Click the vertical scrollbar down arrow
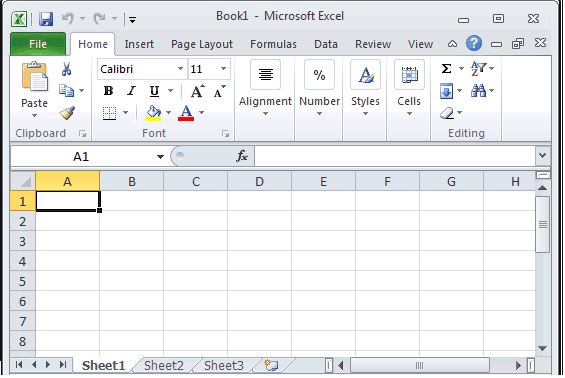 [x=542, y=348]
